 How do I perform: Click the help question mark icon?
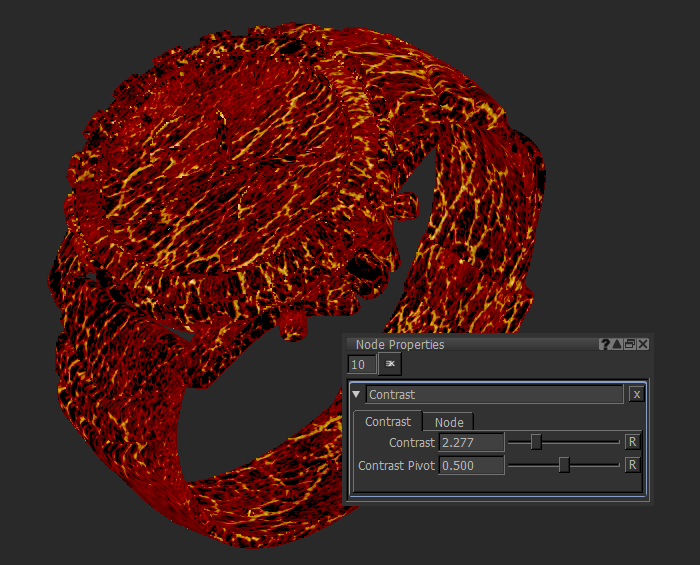[x=605, y=344]
